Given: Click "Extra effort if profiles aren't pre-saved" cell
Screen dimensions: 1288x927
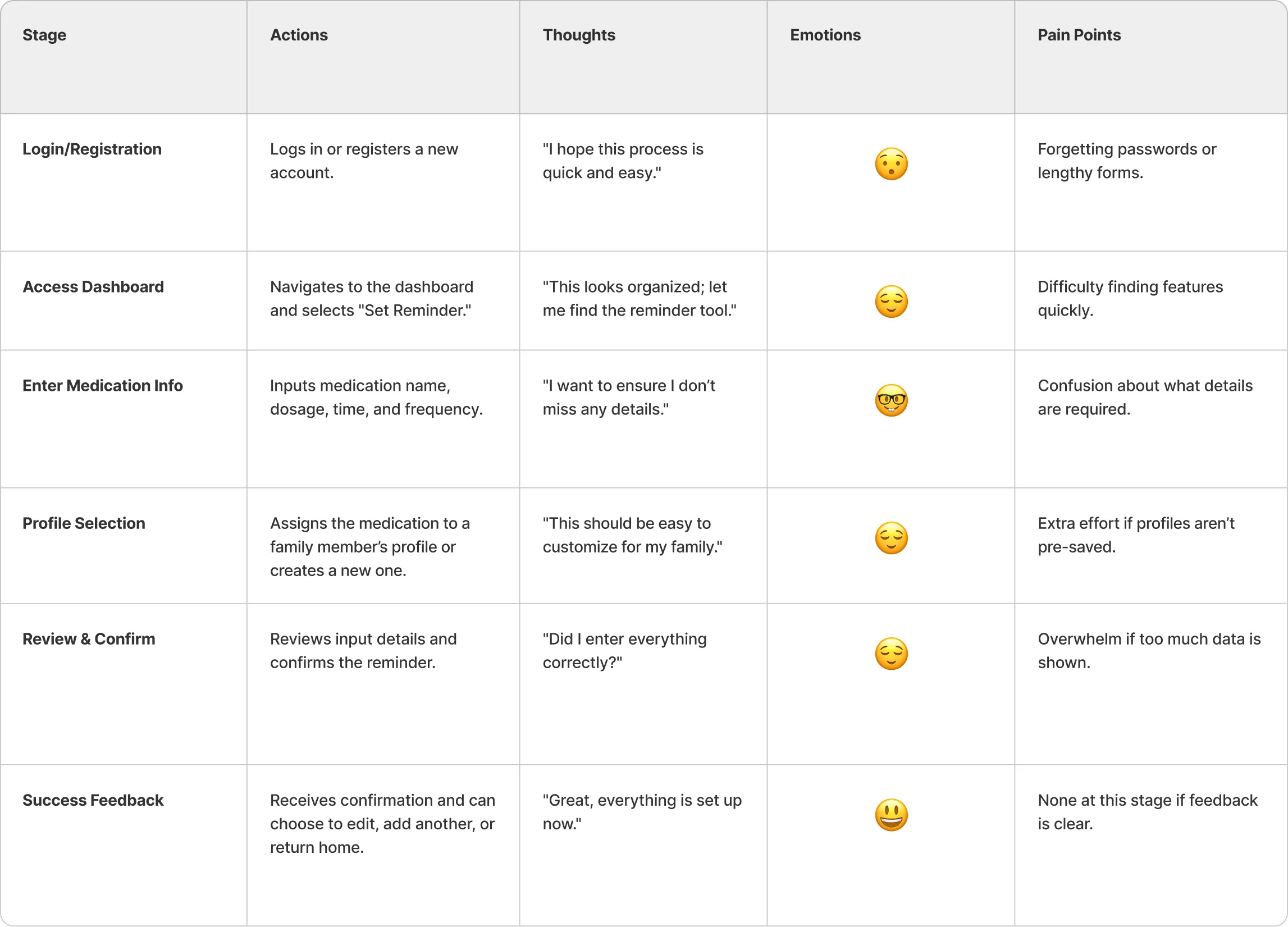Looking at the screenshot, I should click(1150, 546).
